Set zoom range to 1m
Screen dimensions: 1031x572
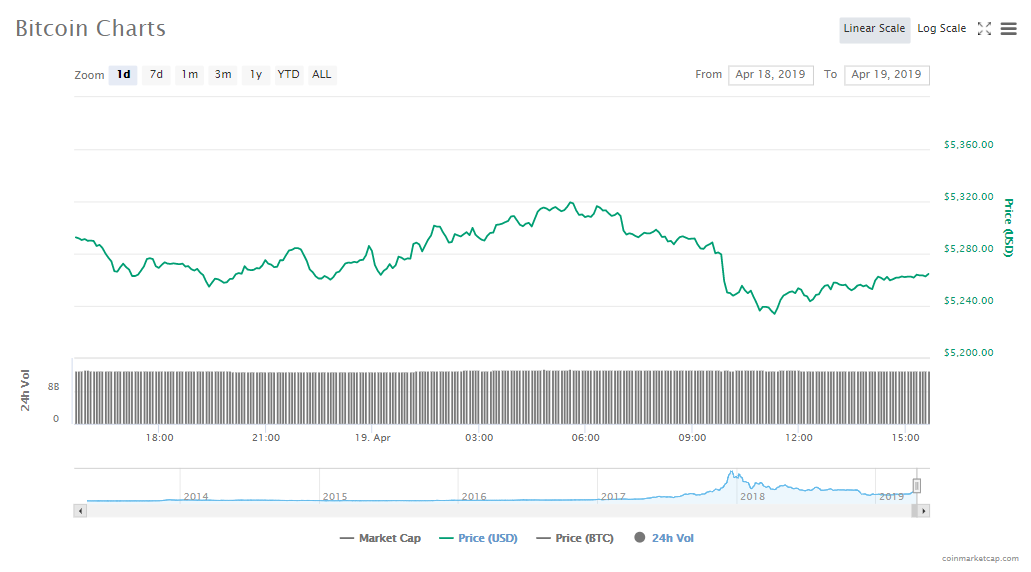pyautogui.click(x=189, y=74)
